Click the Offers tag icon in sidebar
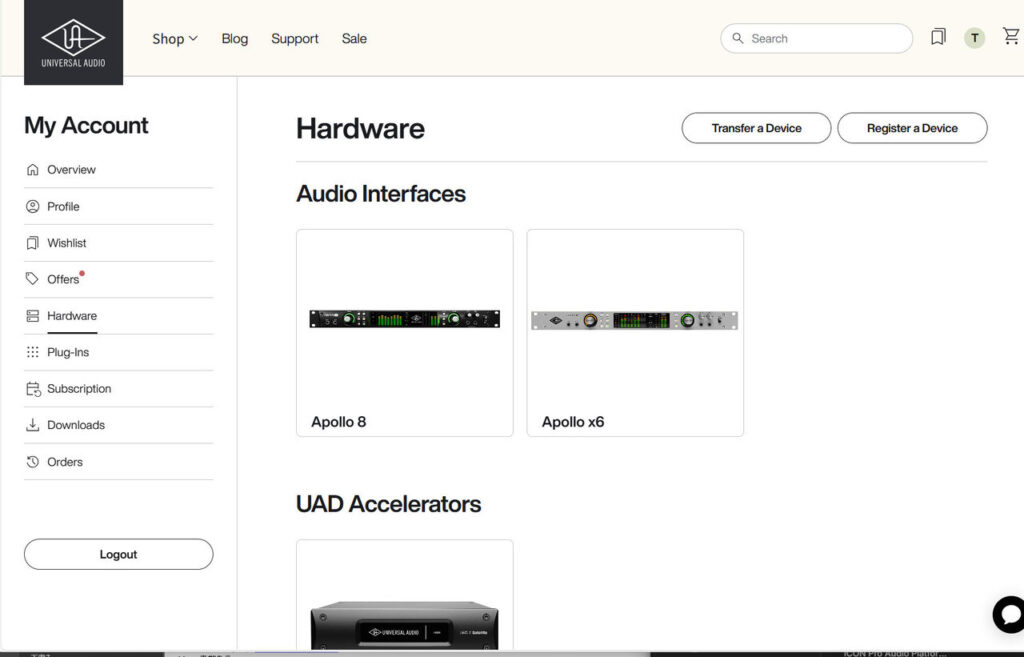The height and width of the screenshot is (657, 1024). point(32,279)
